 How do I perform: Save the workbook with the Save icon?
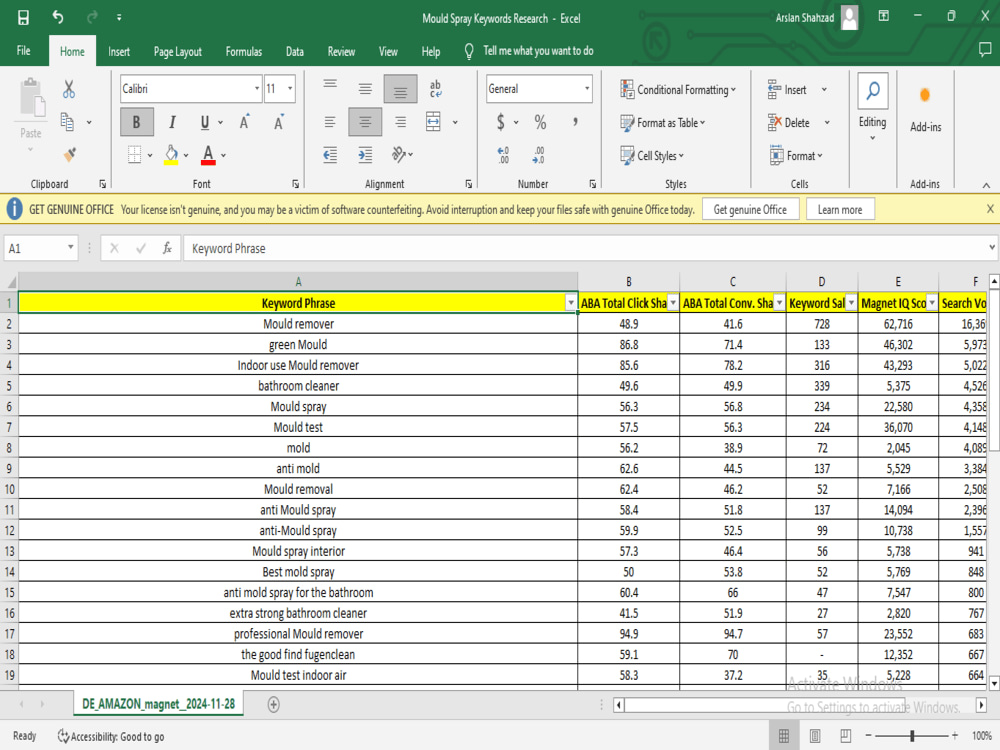click(x=23, y=17)
